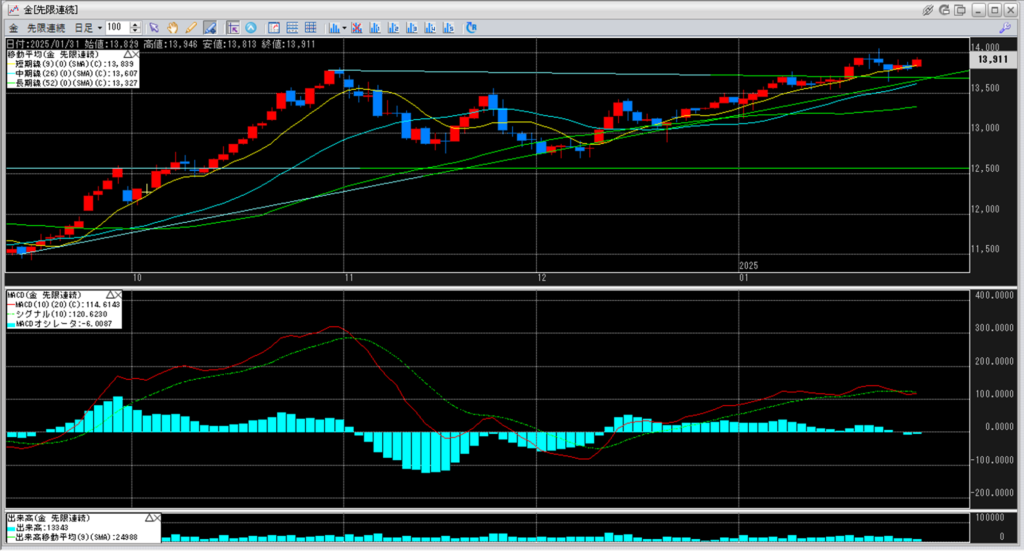This screenshot has width=1024, height=551.
Task: Select the arrow pointer tool in the toolbar
Action: [x=155, y=27]
